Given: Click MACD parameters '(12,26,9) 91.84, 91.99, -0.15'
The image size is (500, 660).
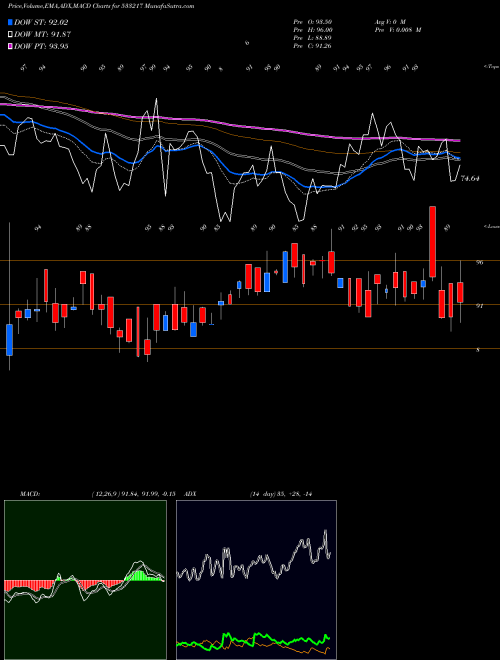Looking at the screenshot, I should [x=133, y=494].
